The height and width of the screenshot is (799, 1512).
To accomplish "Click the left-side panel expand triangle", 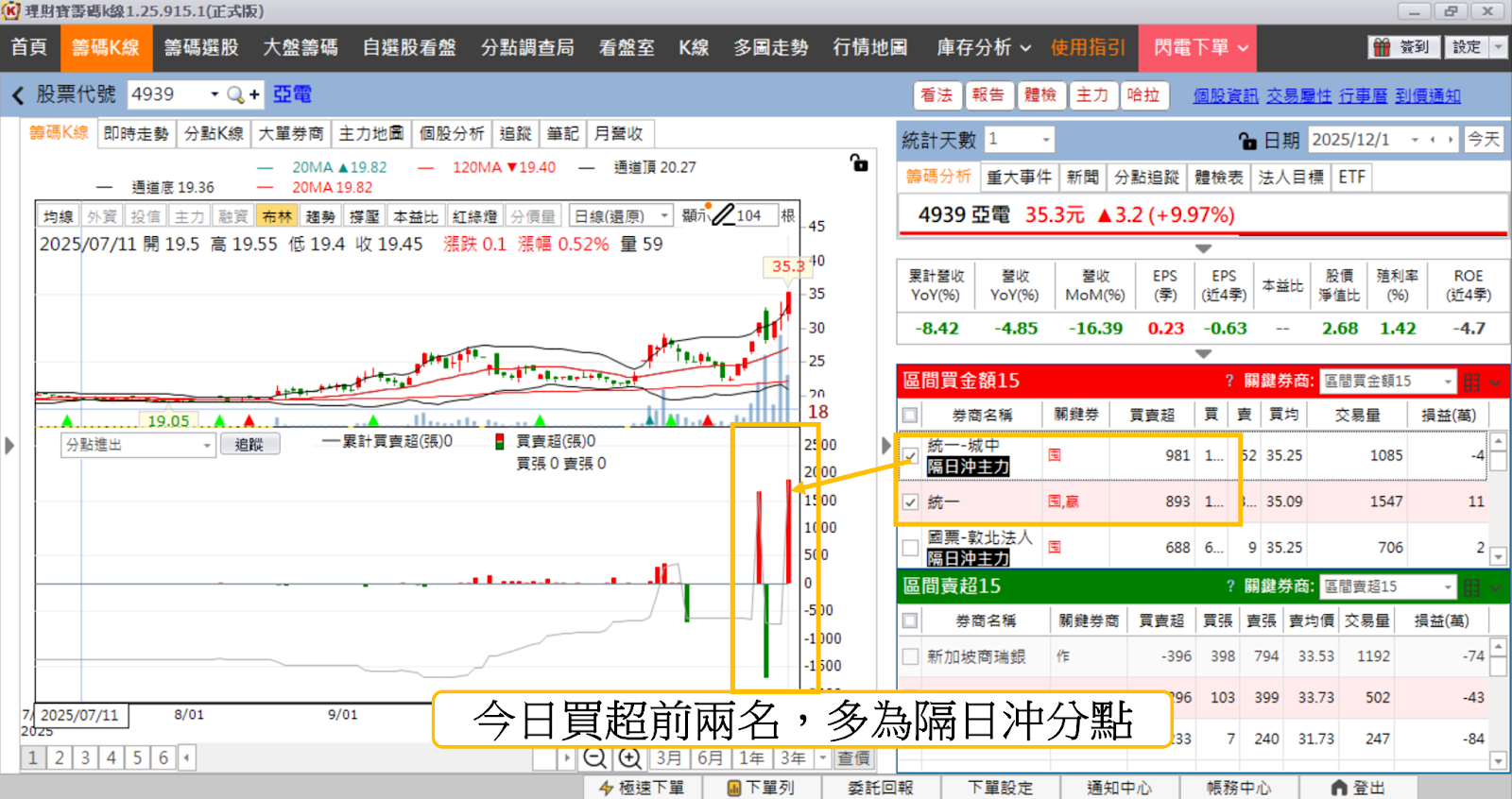I will click(9, 445).
